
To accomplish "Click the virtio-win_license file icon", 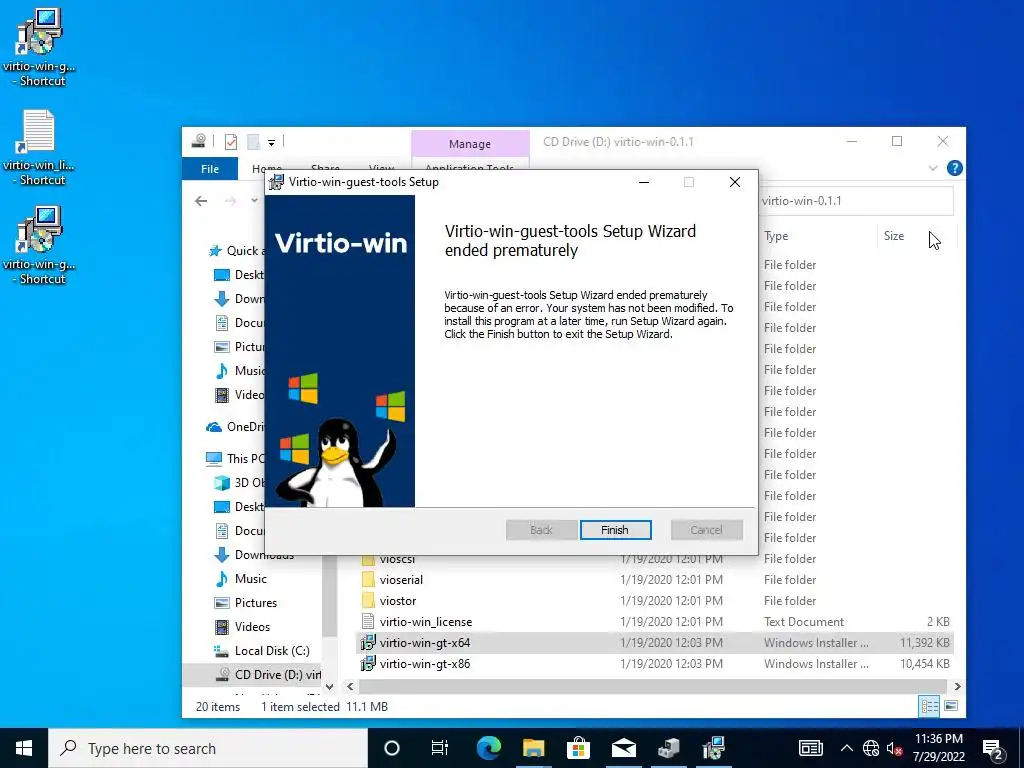I will tap(368, 622).
